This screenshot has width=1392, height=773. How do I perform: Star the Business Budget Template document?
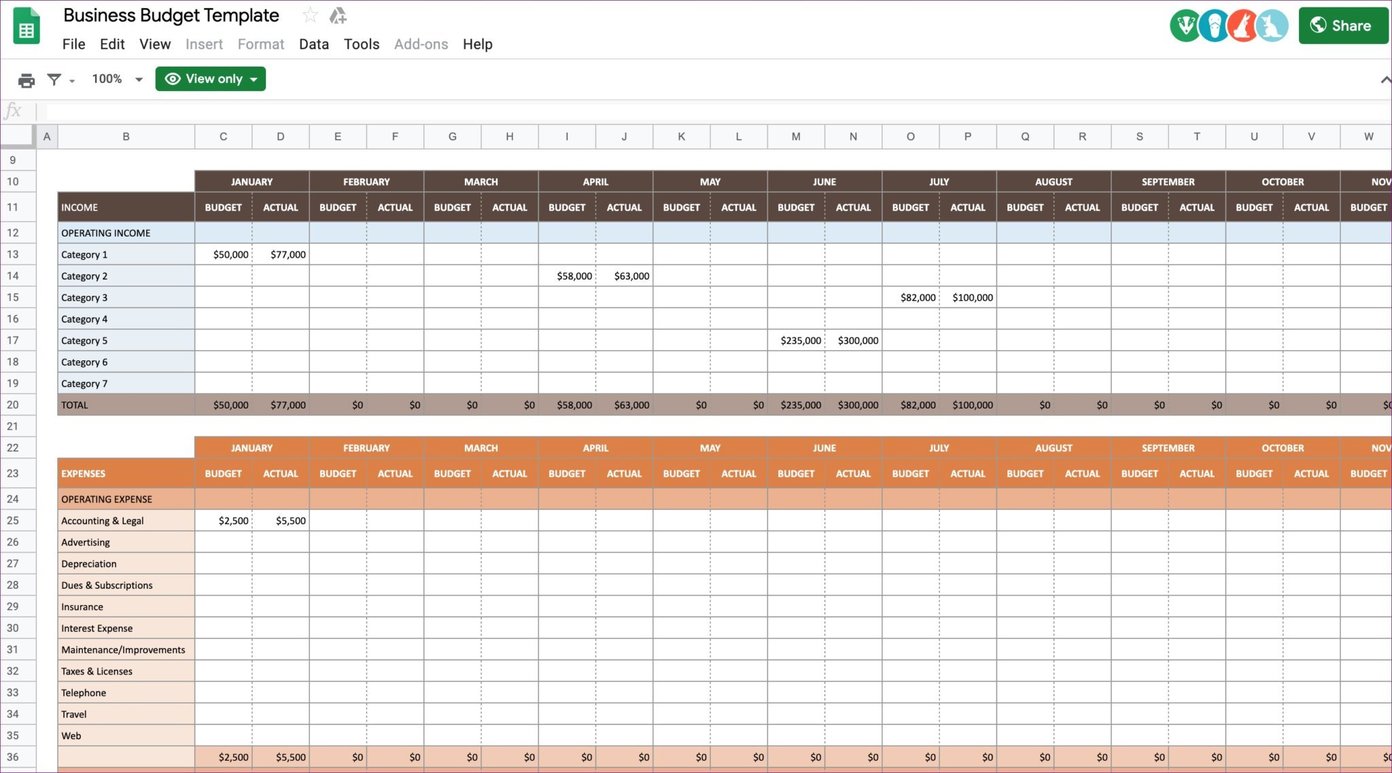pos(310,15)
